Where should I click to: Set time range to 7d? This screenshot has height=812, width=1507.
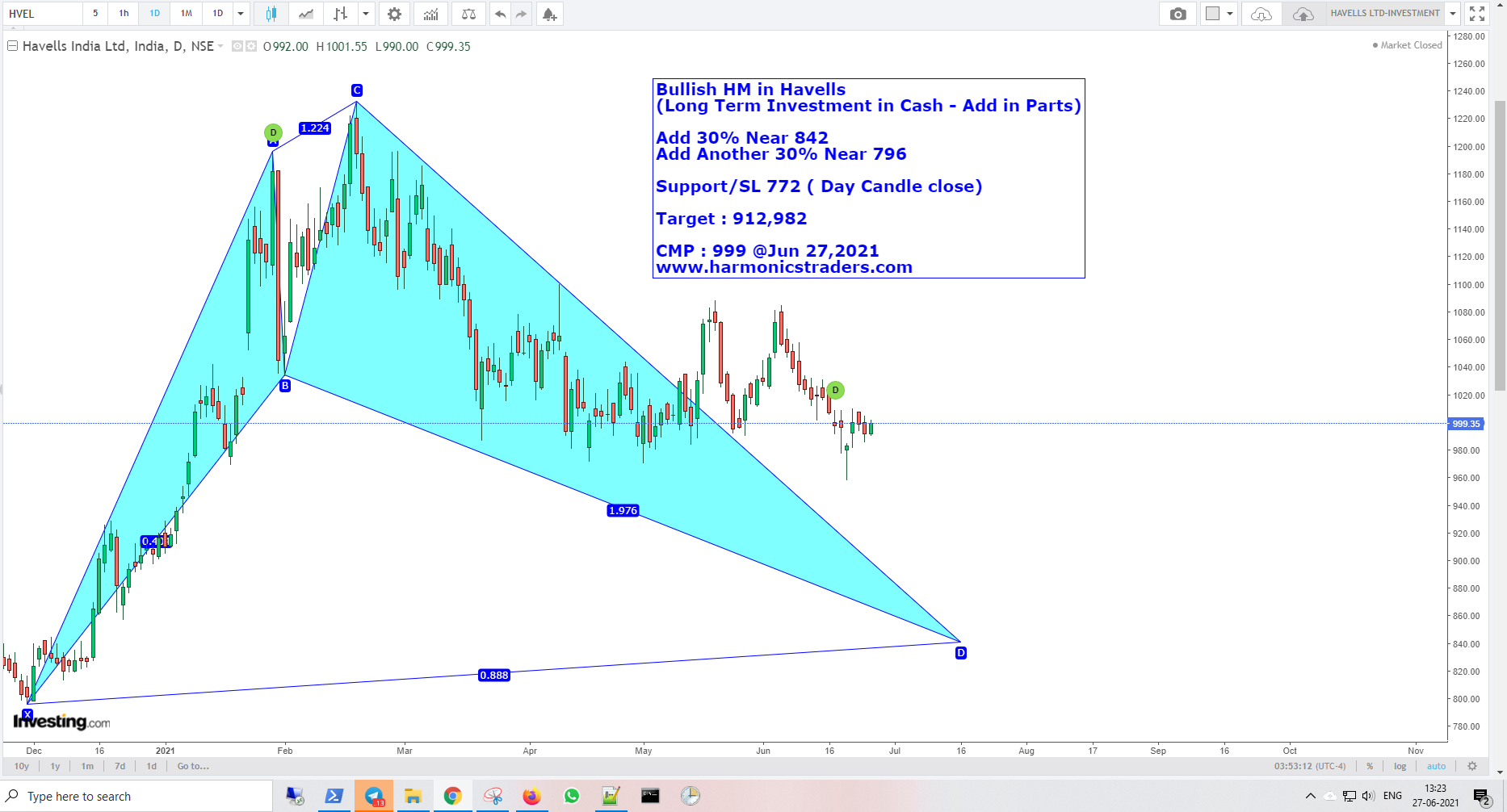[120, 766]
